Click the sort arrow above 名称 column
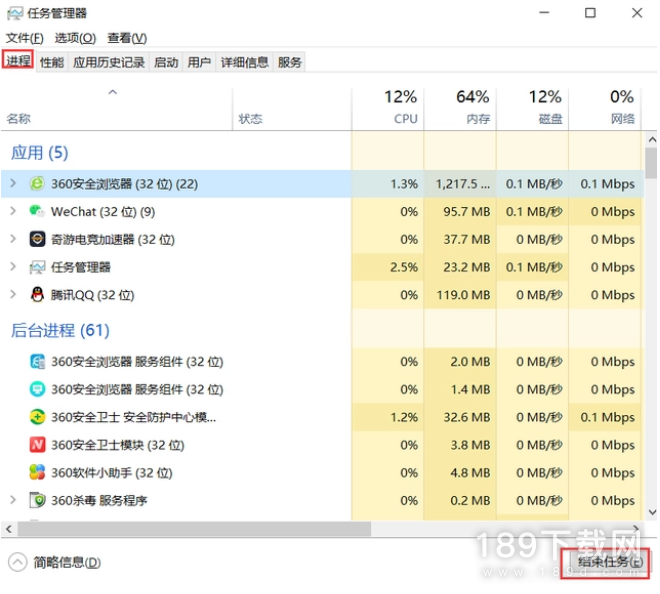The image size is (660, 594). (x=112, y=92)
